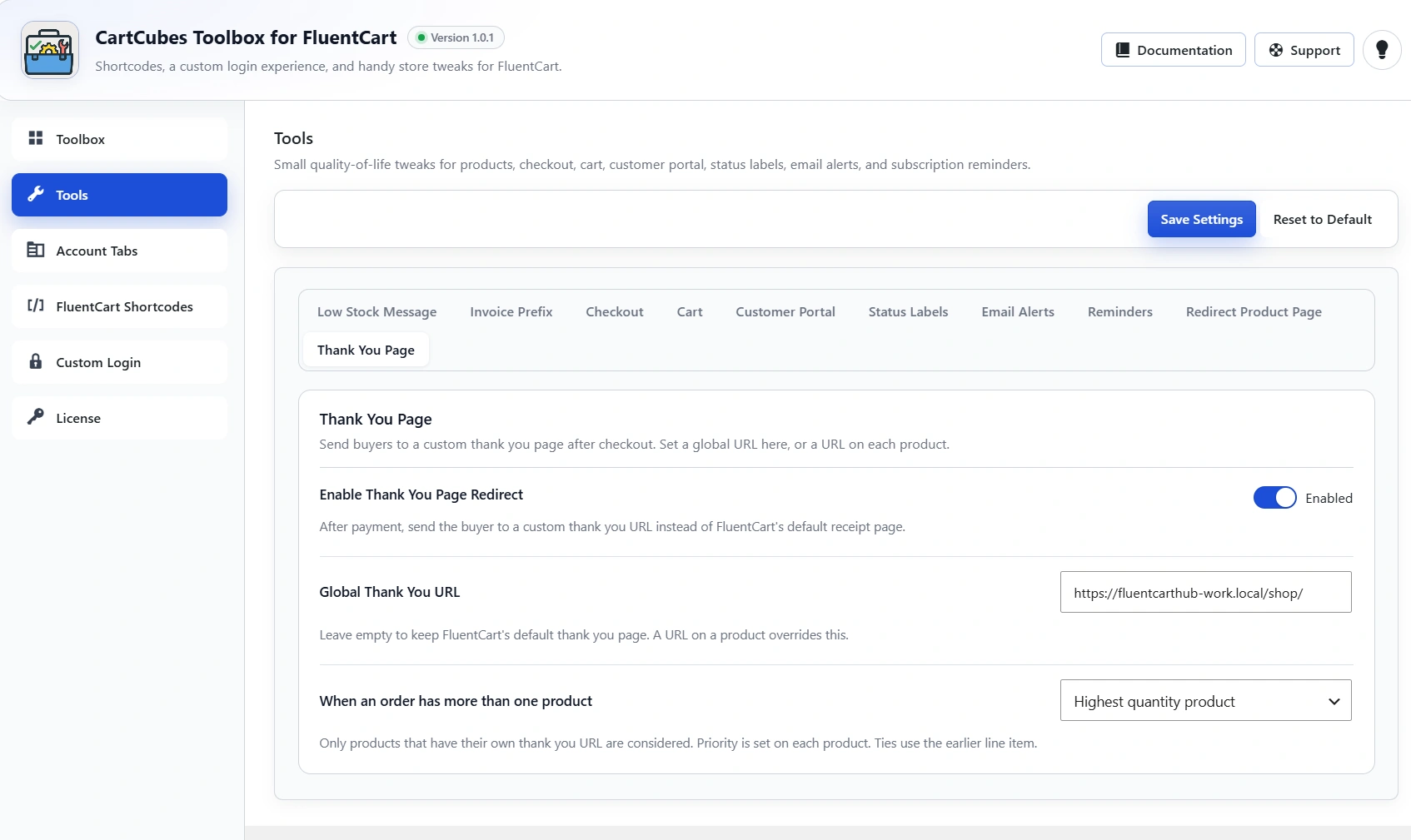Click the 'Thank You Page' section heading
Screen dimensions: 1411x840
(376, 420)
